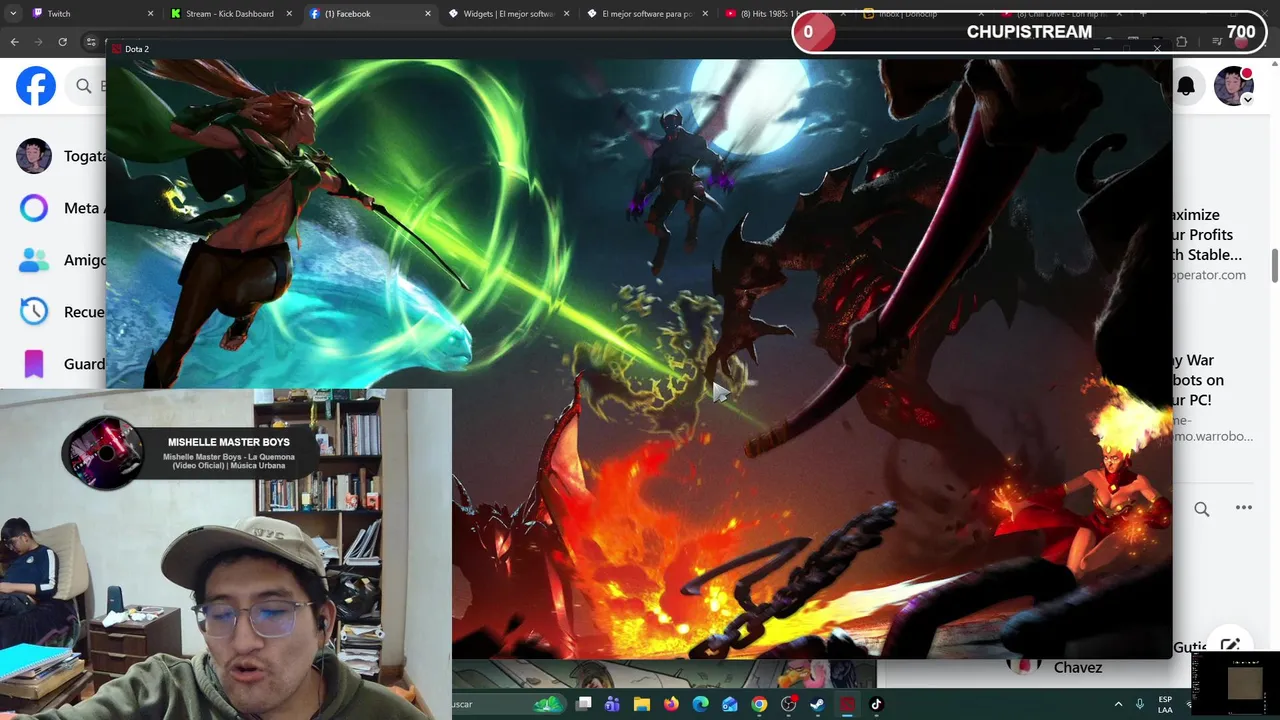Click the Facebook page vertical scrollbar
Image resolution: width=1280 pixels, height=720 pixels.
(x=1275, y=265)
